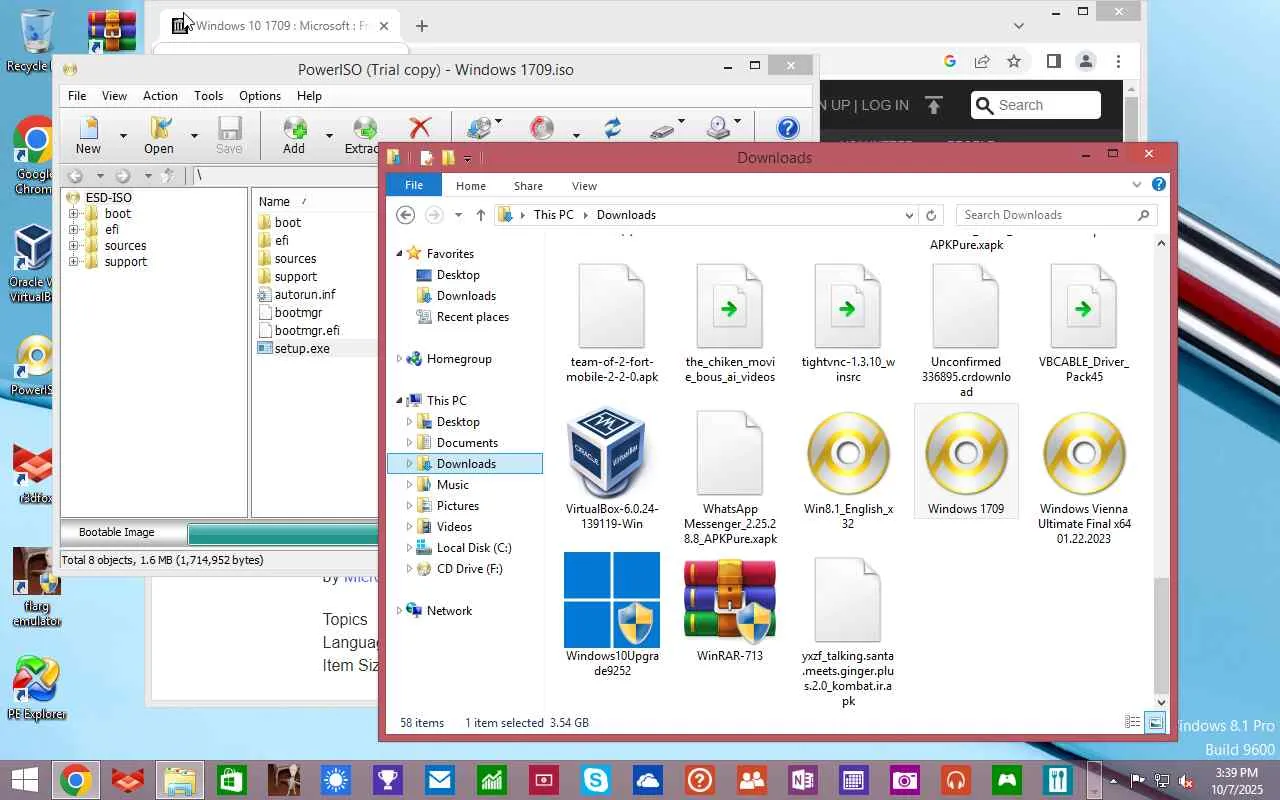Open PowerISO Action menu
Viewport: 1280px width, 800px height.
coord(160,96)
